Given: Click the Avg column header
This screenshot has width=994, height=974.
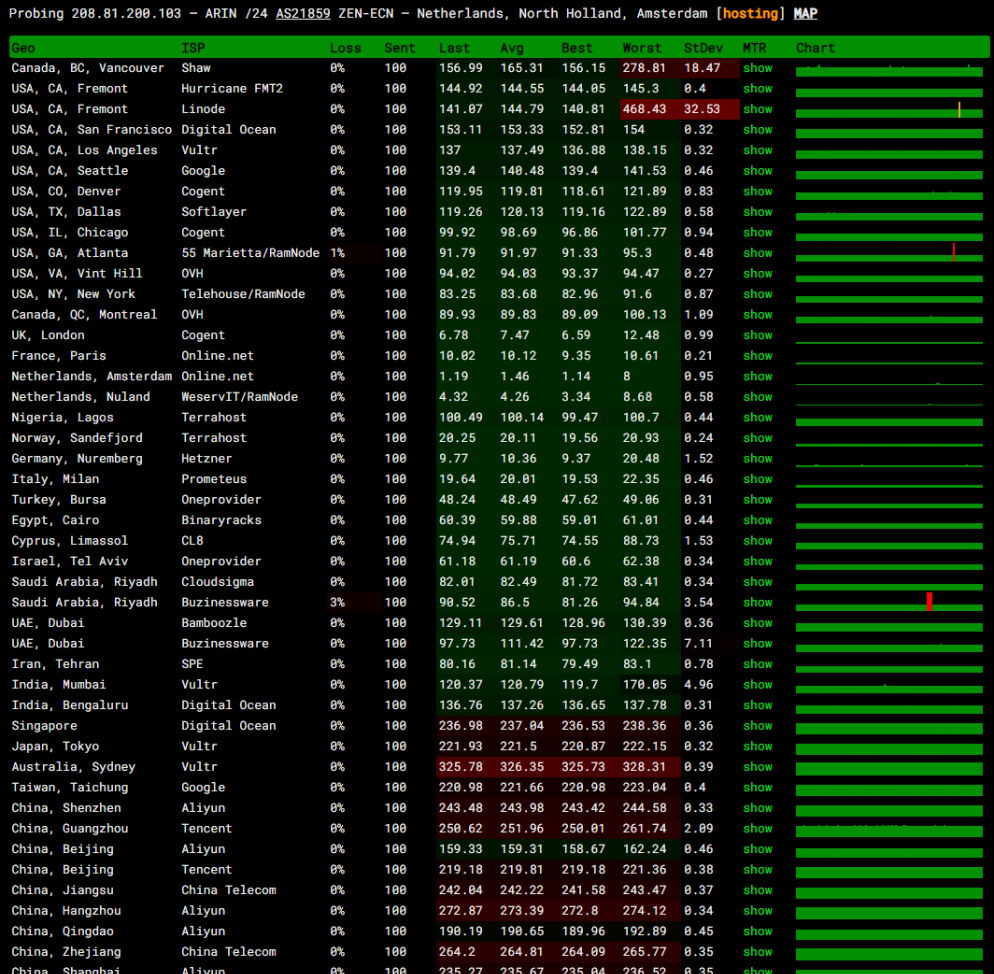Looking at the screenshot, I should point(512,48).
